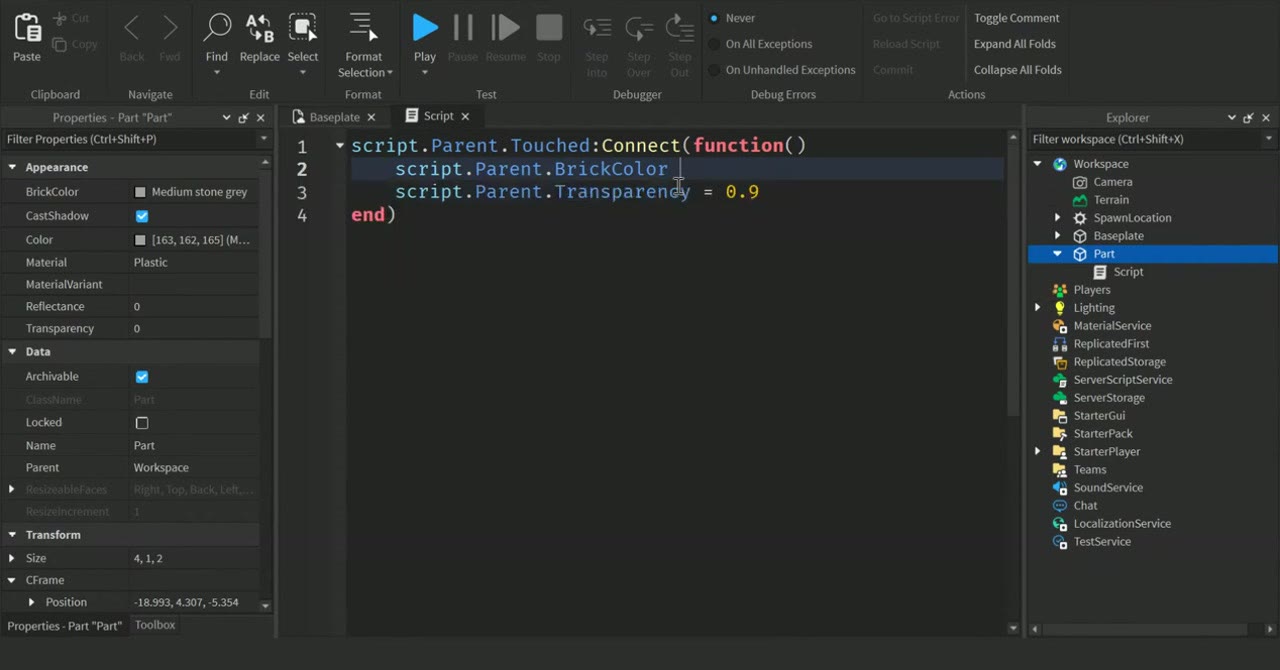Collapse the Data properties section
Screen dimensions: 1280x670
pos(12,352)
